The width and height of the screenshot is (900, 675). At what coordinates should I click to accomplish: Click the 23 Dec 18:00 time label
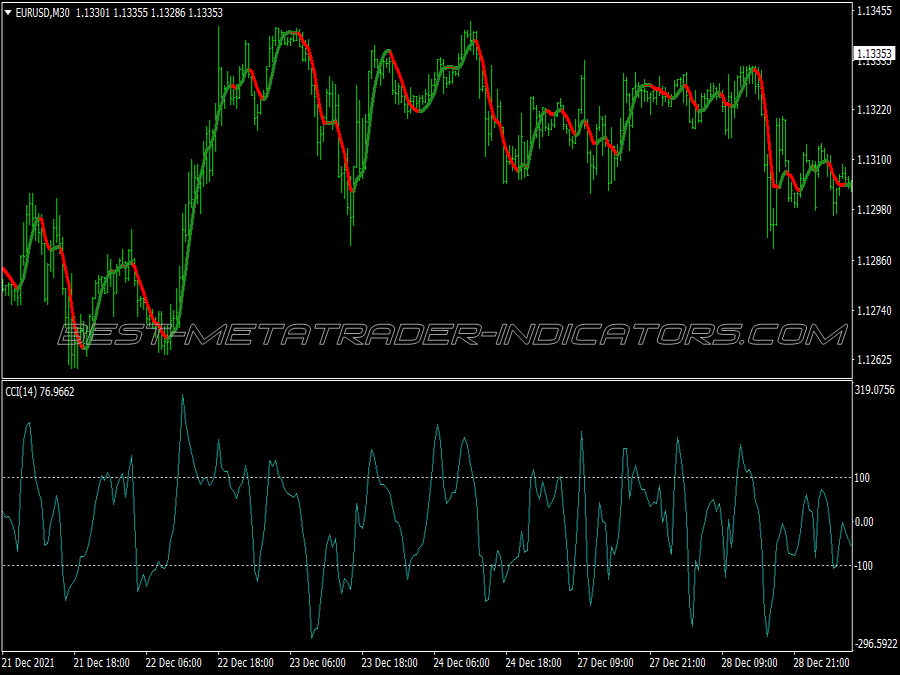point(390,663)
